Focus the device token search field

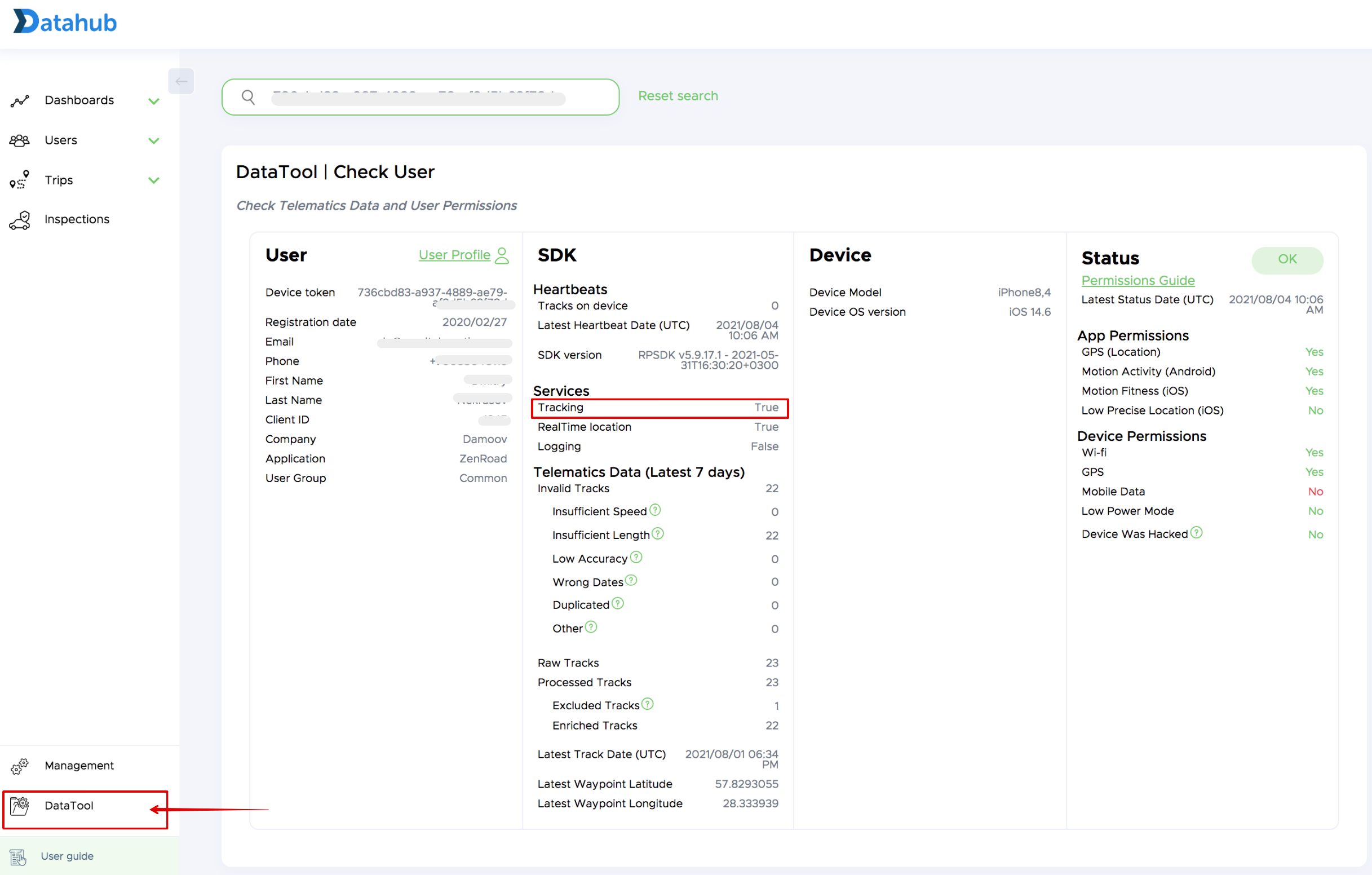[420, 97]
